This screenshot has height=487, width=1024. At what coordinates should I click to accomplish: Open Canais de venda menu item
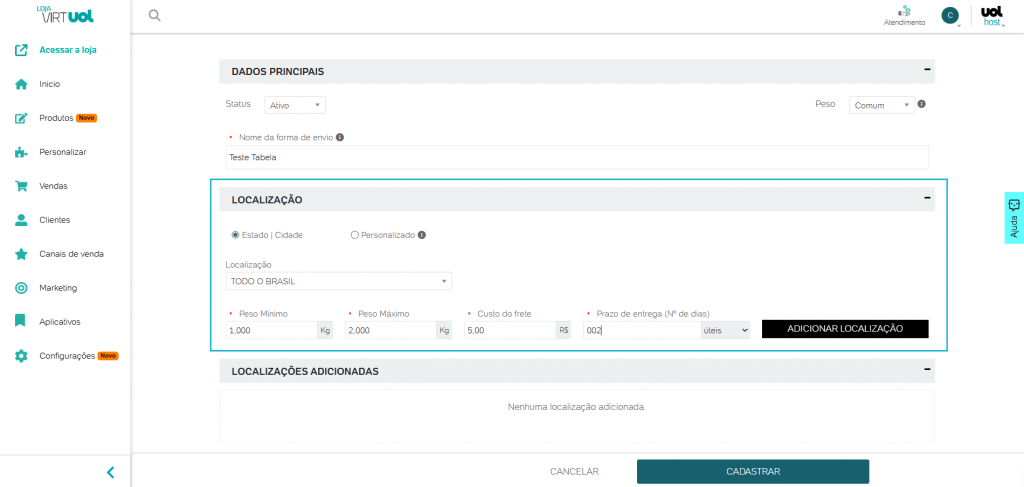71,254
